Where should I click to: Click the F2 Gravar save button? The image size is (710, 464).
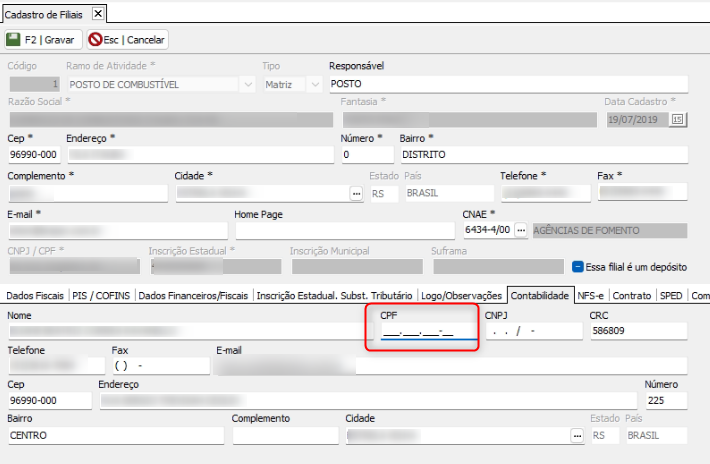click(40, 40)
